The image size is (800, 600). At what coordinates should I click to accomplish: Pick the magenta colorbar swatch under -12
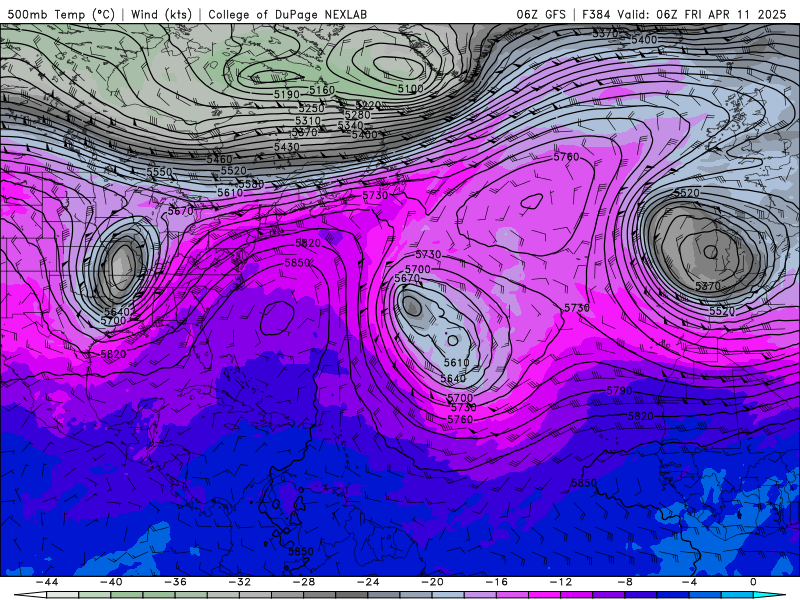pos(544,594)
